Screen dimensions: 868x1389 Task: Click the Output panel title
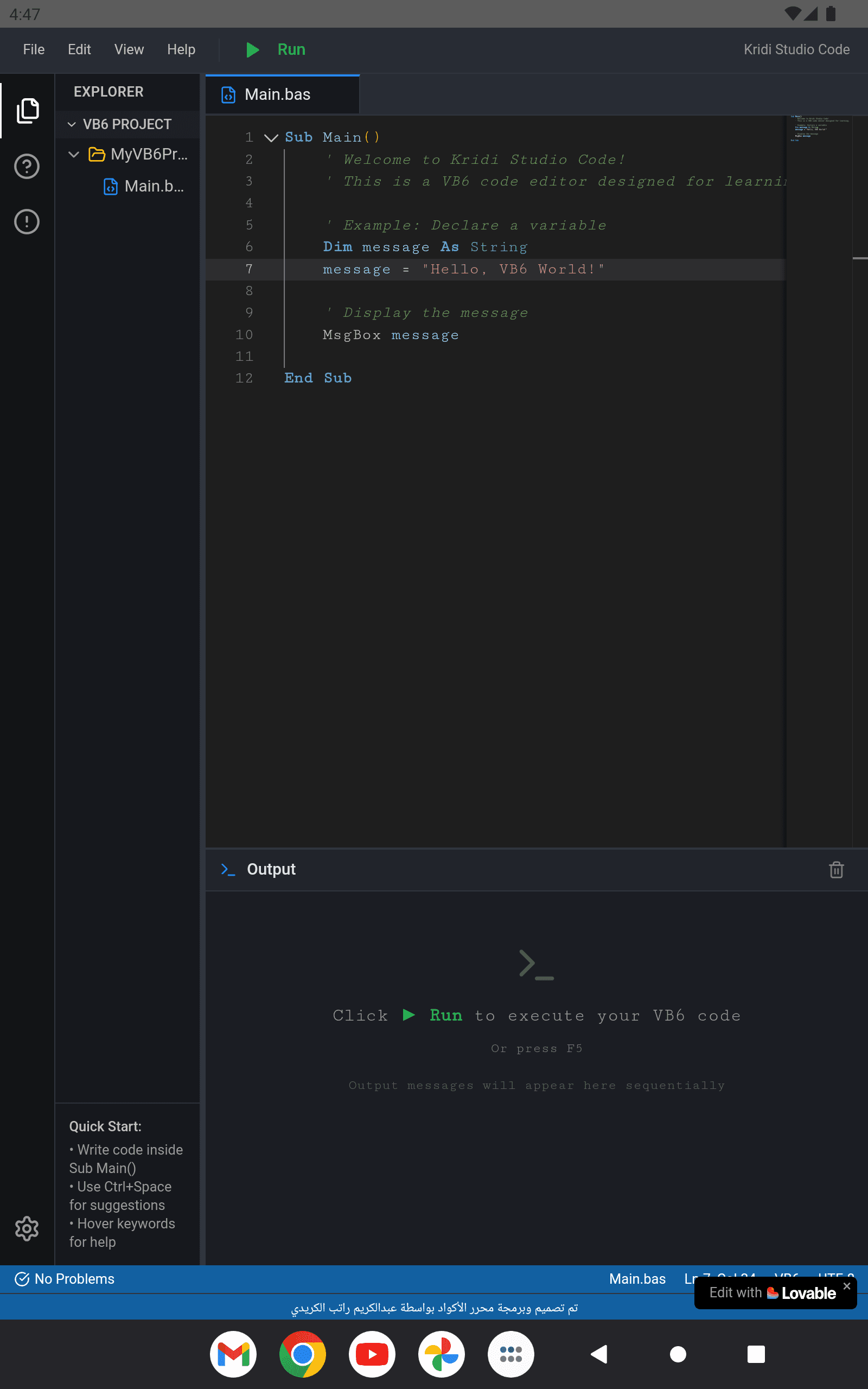[x=271, y=870]
